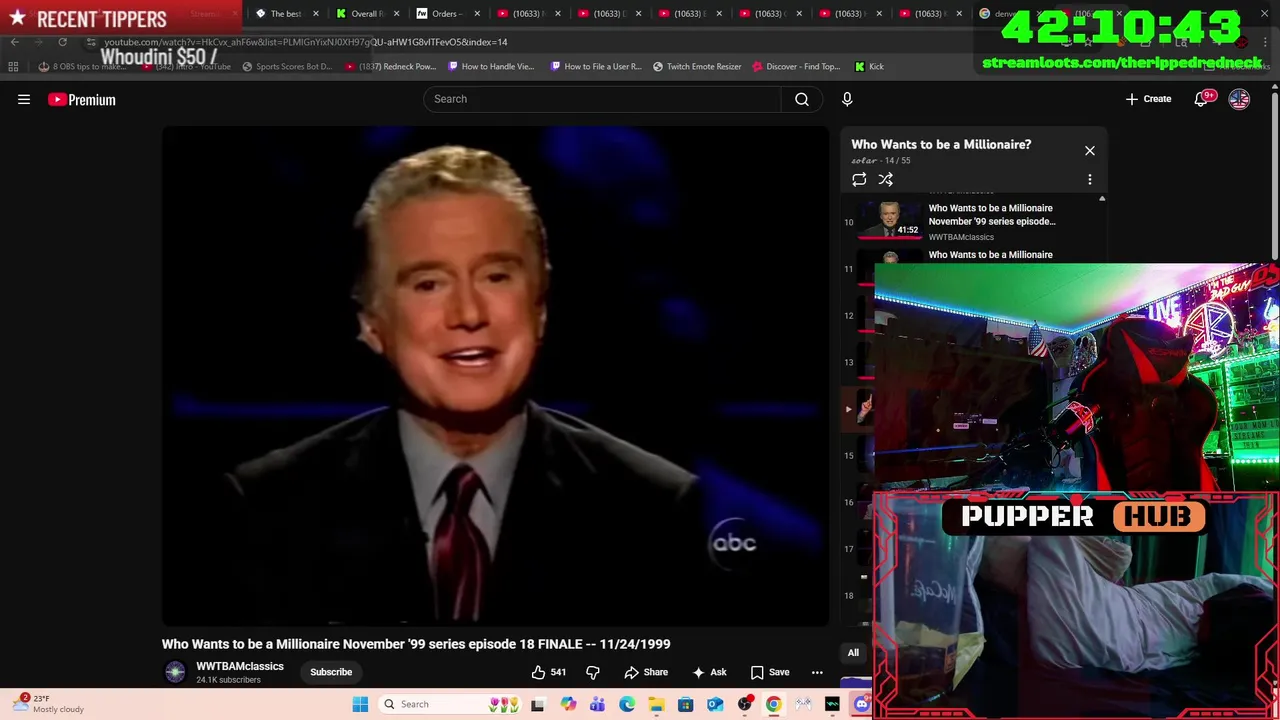Open 'Twitch Emote Resizer' bookmark
The image size is (1280, 720).
click(x=697, y=66)
